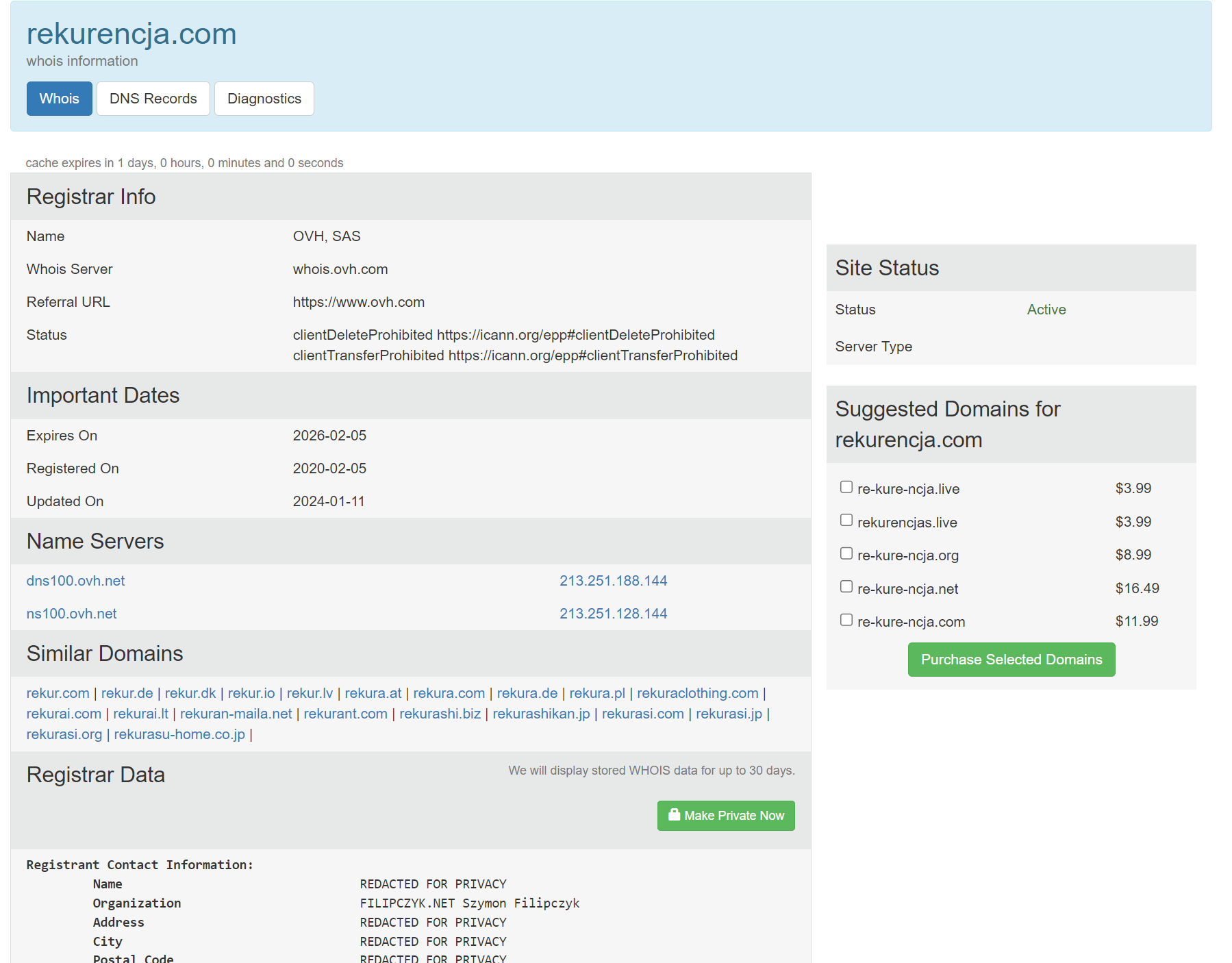Select the Whois tab
This screenshot has height=963, width=1232.
(x=60, y=99)
